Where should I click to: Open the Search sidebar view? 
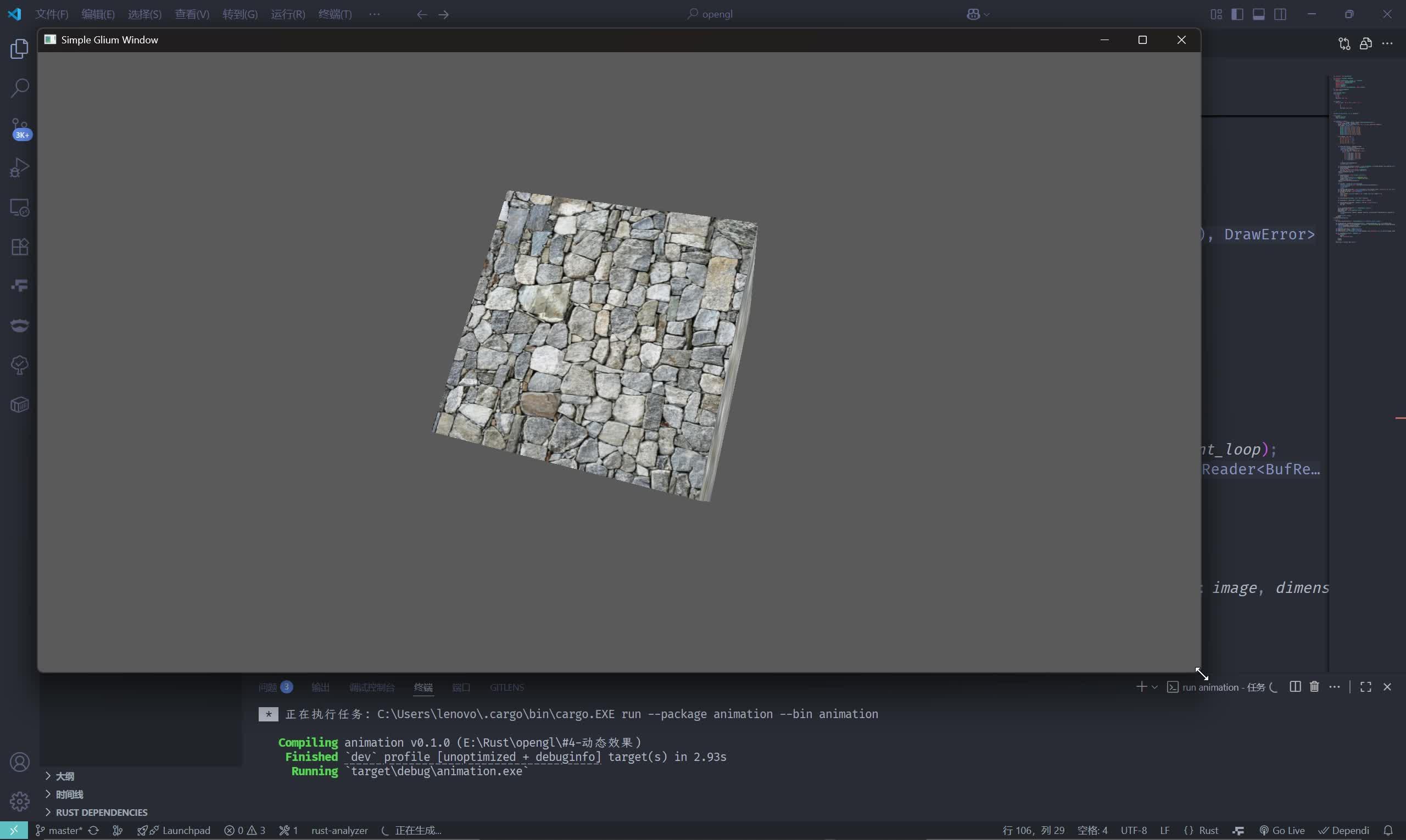tap(19, 88)
